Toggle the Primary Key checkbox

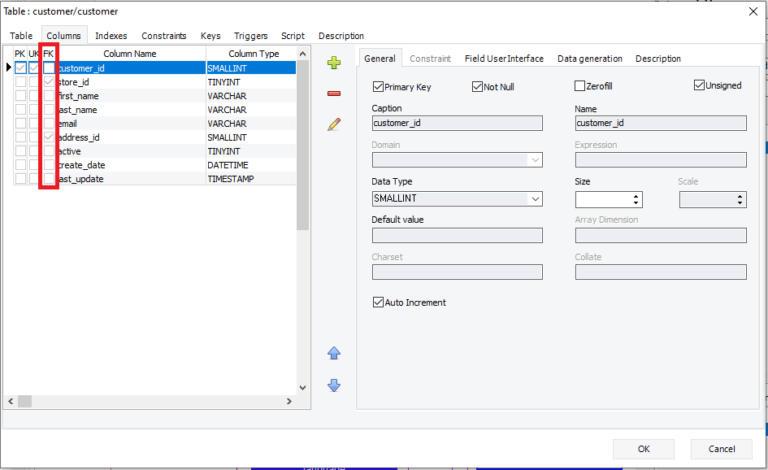pos(378,86)
